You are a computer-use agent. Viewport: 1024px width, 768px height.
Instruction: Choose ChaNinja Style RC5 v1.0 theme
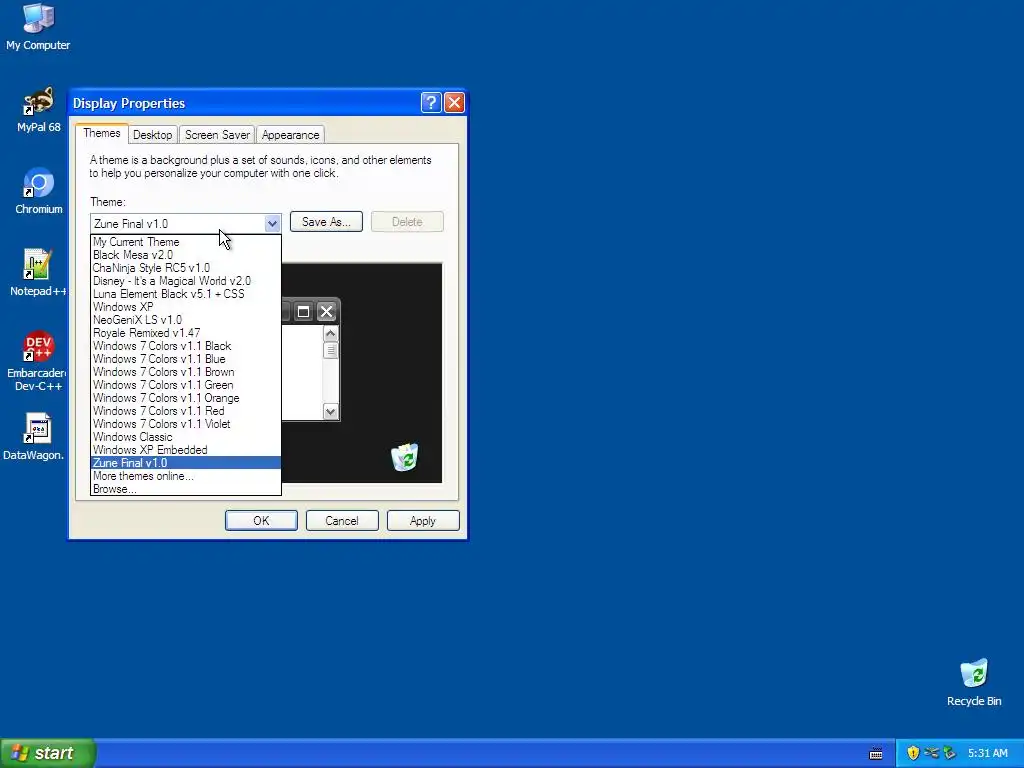click(x=185, y=268)
